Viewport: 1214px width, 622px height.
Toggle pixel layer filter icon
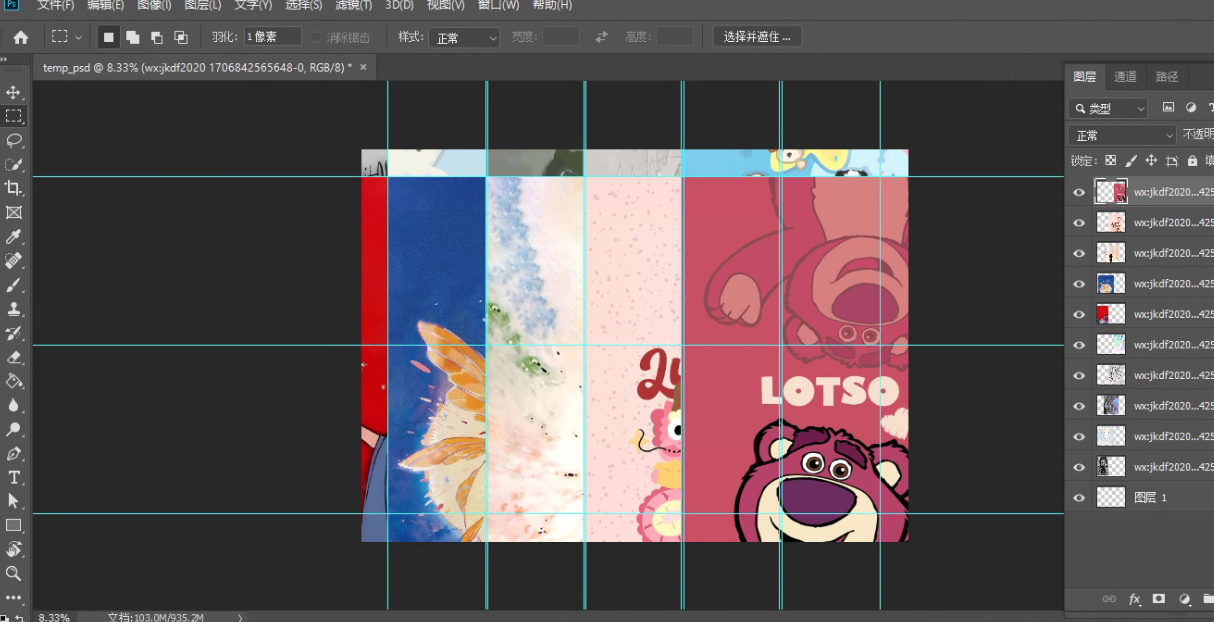1168,107
